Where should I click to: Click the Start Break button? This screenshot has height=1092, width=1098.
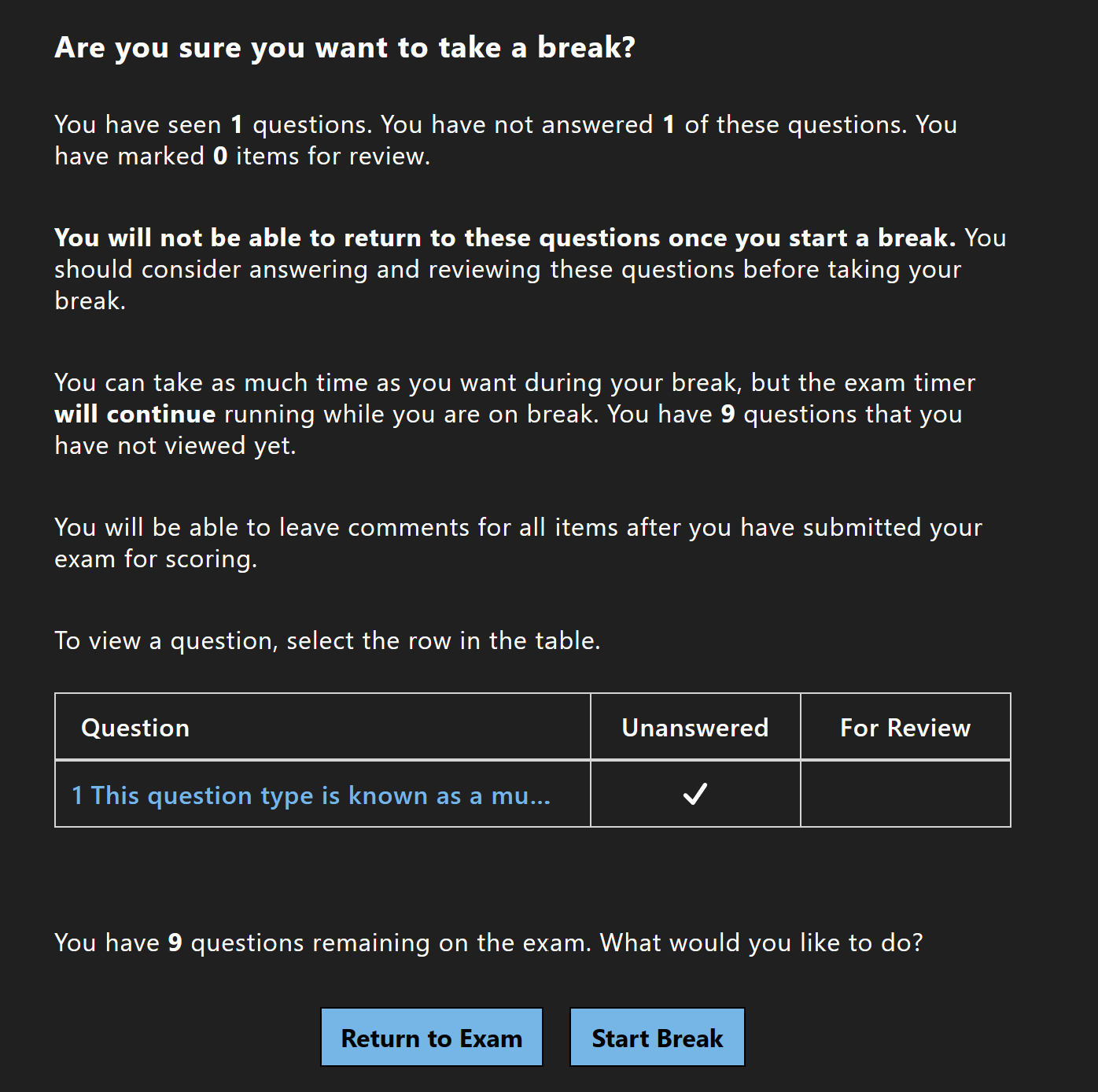pos(657,1037)
